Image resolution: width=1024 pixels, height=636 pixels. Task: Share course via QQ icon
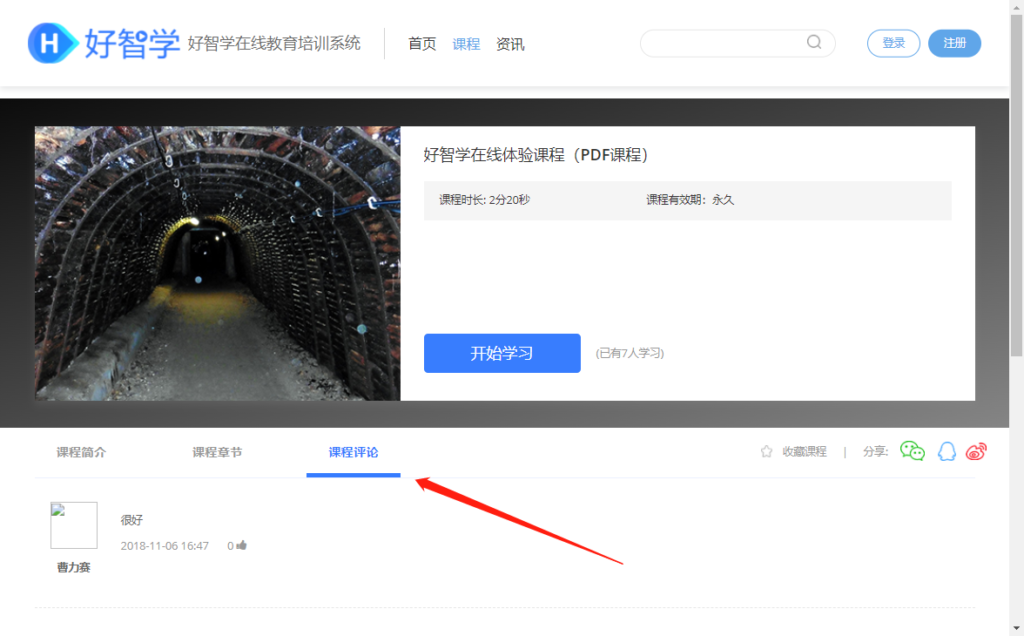tap(947, 451)
